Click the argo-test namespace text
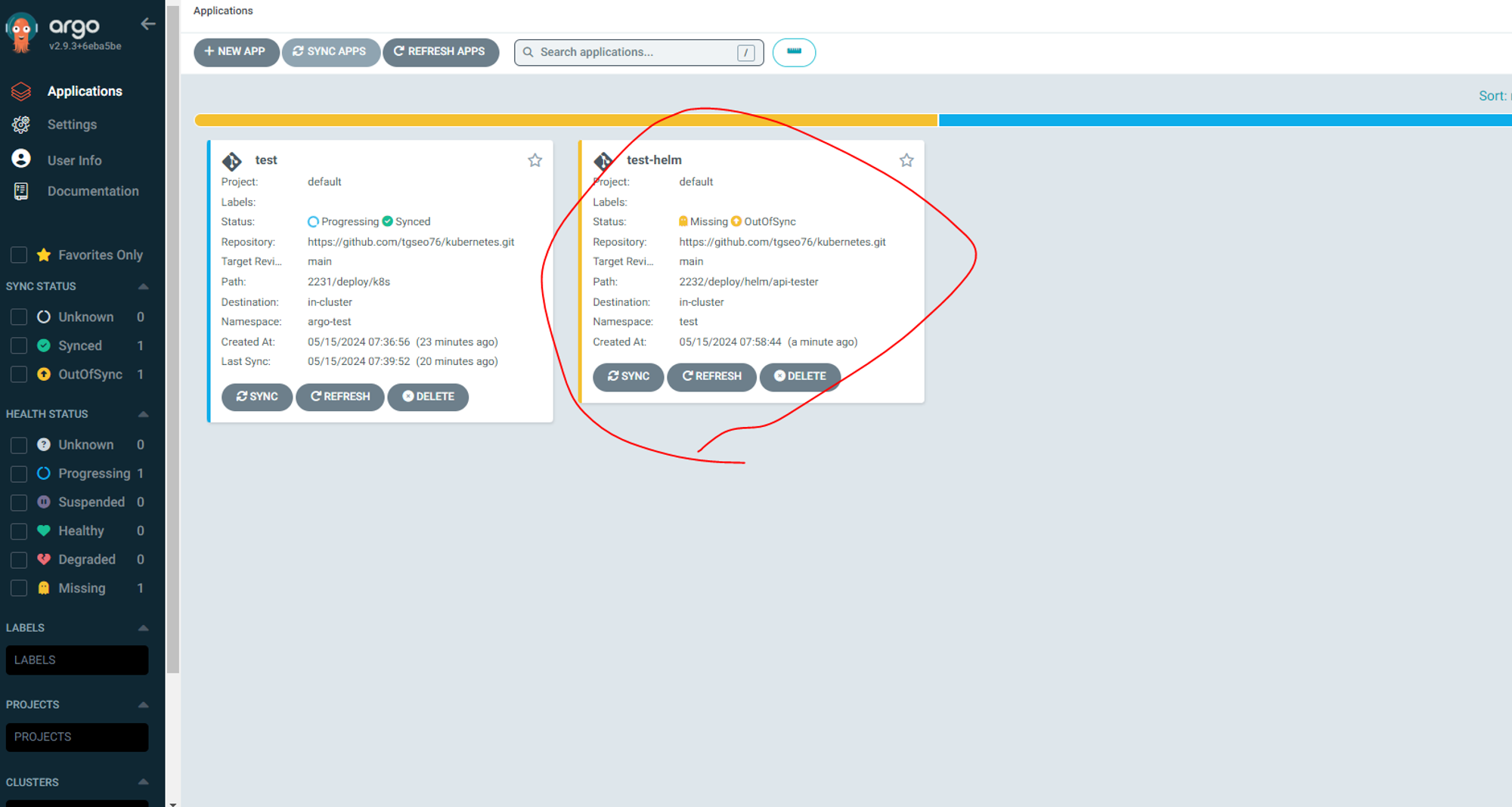 pos(330,322)
